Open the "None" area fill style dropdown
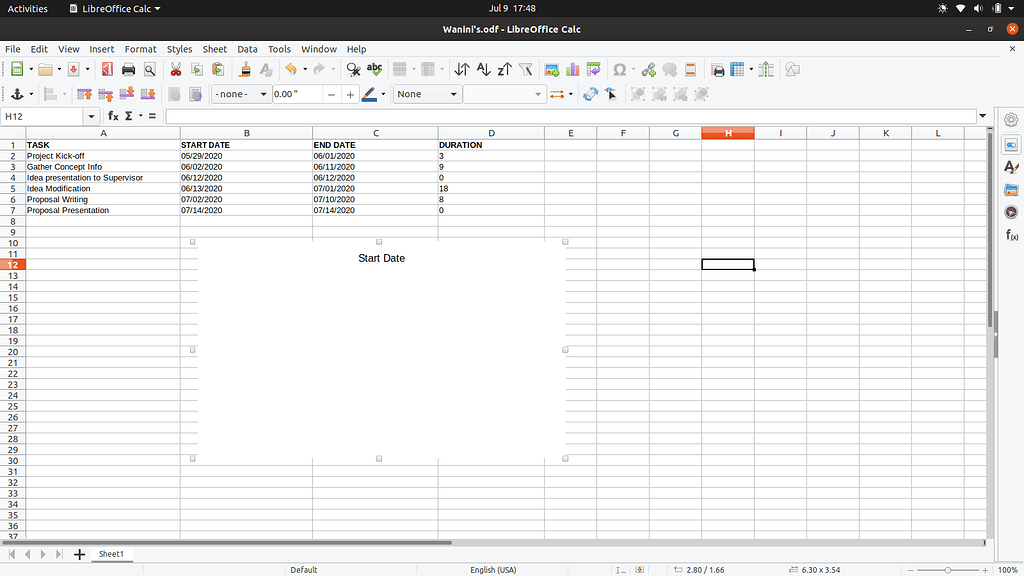This screenshot has width=1024, height=576. click(x=451, y=94)
